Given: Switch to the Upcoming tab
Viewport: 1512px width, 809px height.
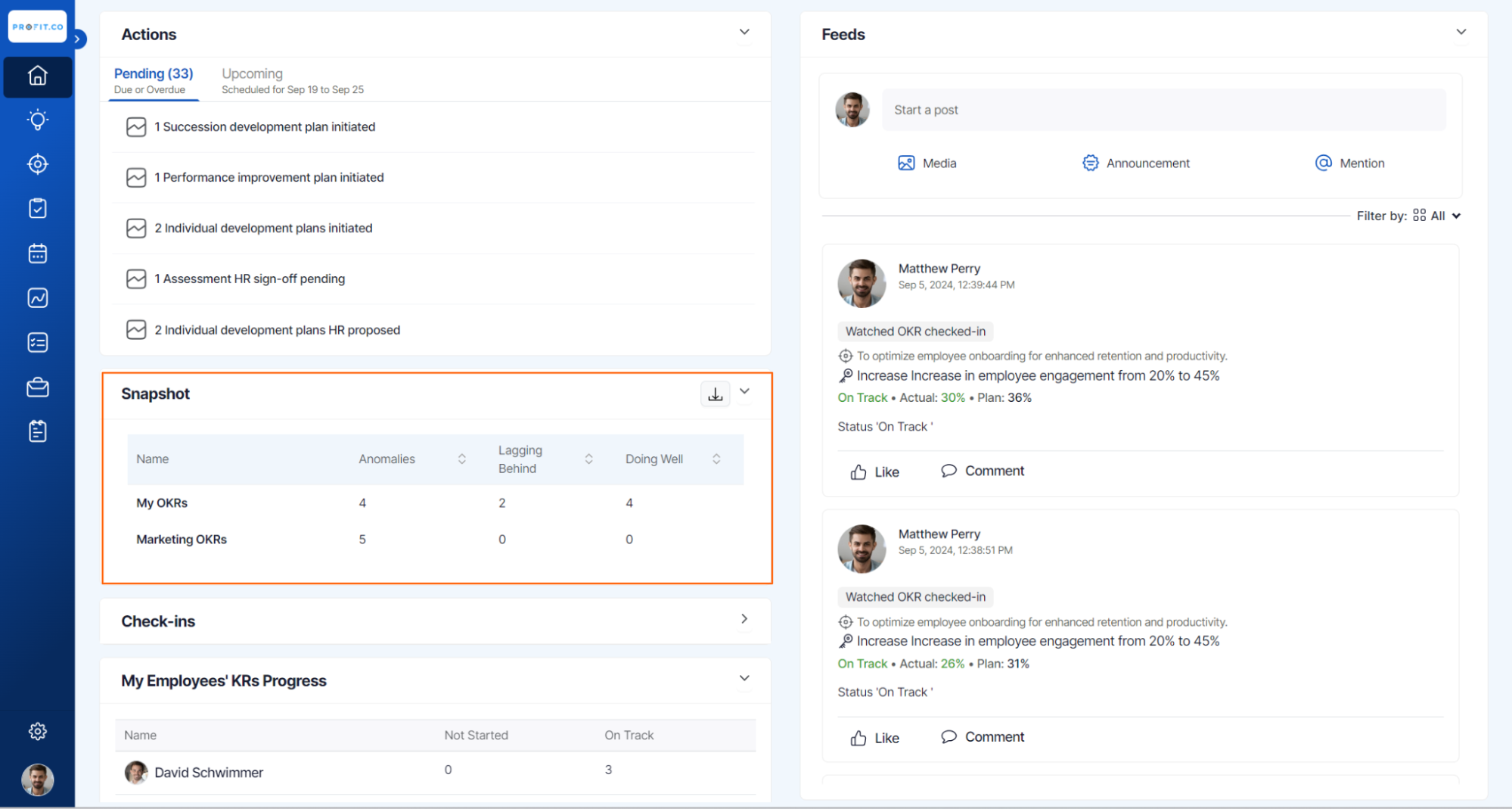Looking at the screenshot, I should [x=252, y=74].
